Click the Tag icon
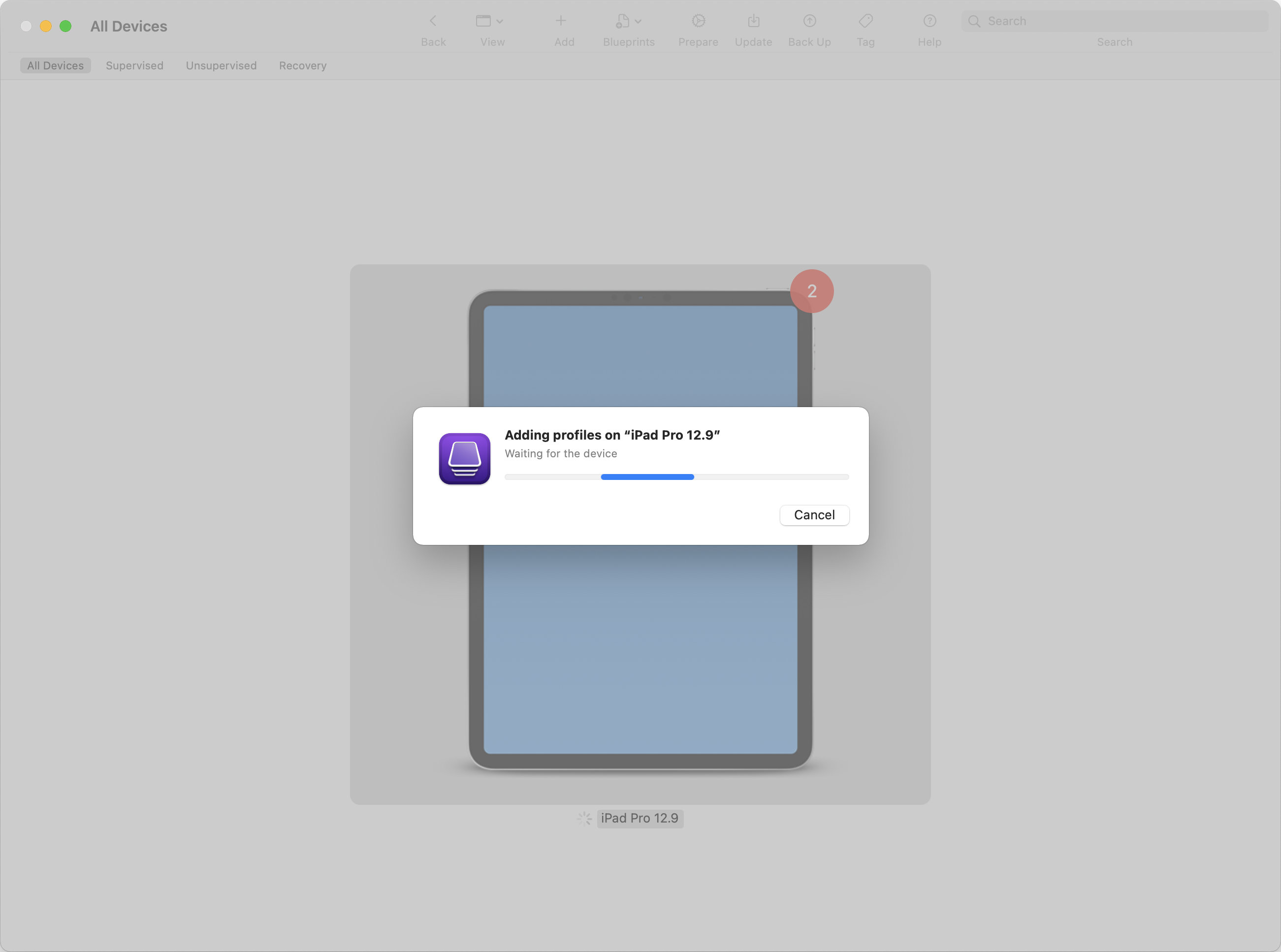Image resolution: width=1281 pixels, height=952 pixels. (x=865, y=21)
